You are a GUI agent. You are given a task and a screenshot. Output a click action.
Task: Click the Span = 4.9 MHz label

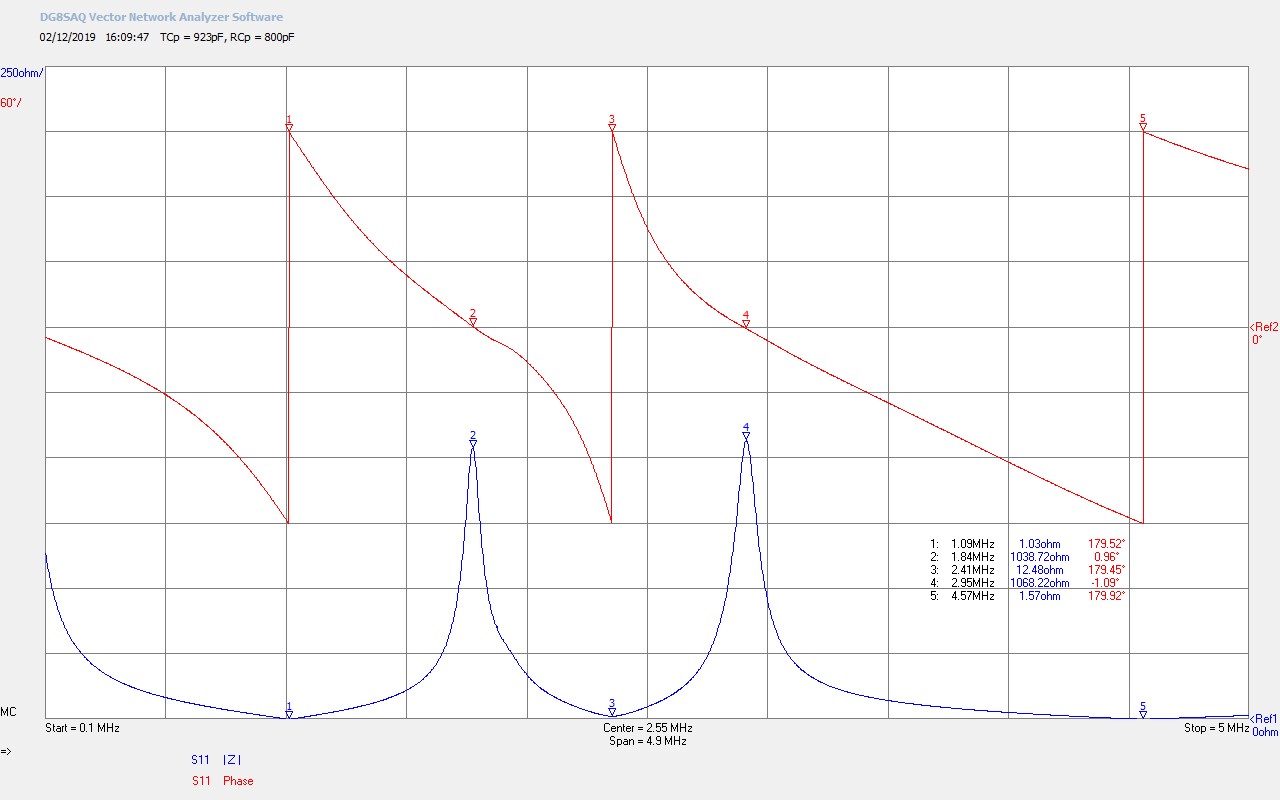[647, 741]
